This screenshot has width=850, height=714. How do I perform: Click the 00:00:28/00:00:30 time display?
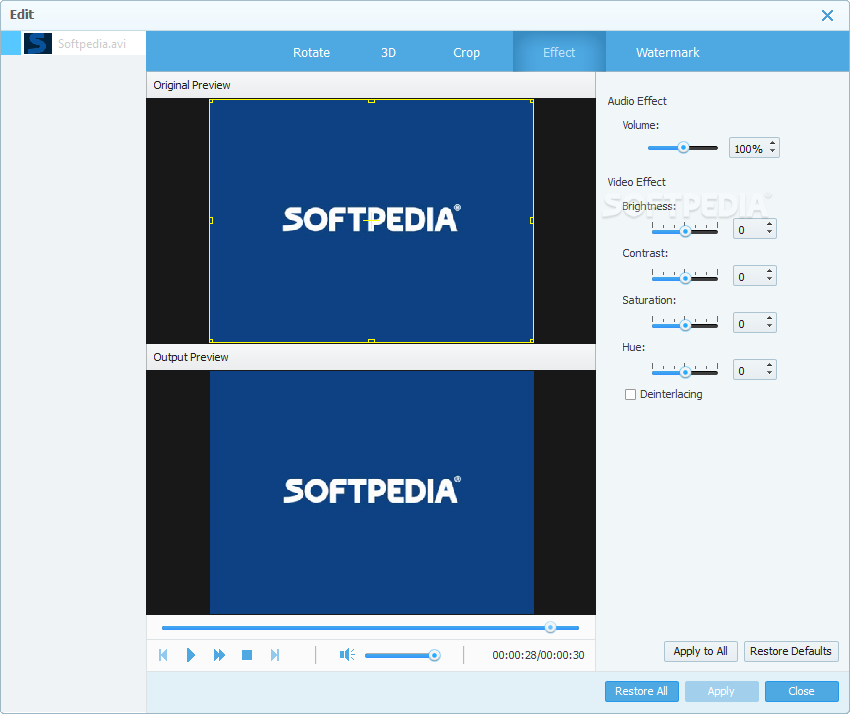tap(538, 655)
